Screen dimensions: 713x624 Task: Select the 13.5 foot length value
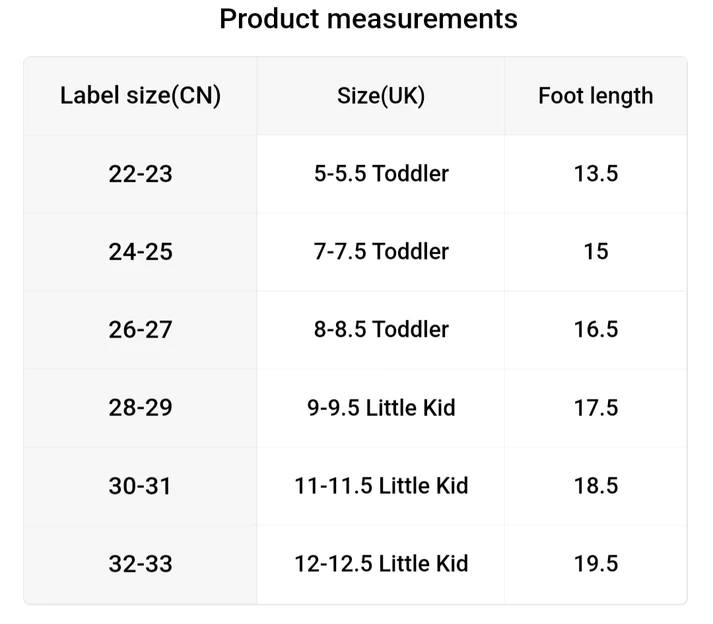point(596,173)
